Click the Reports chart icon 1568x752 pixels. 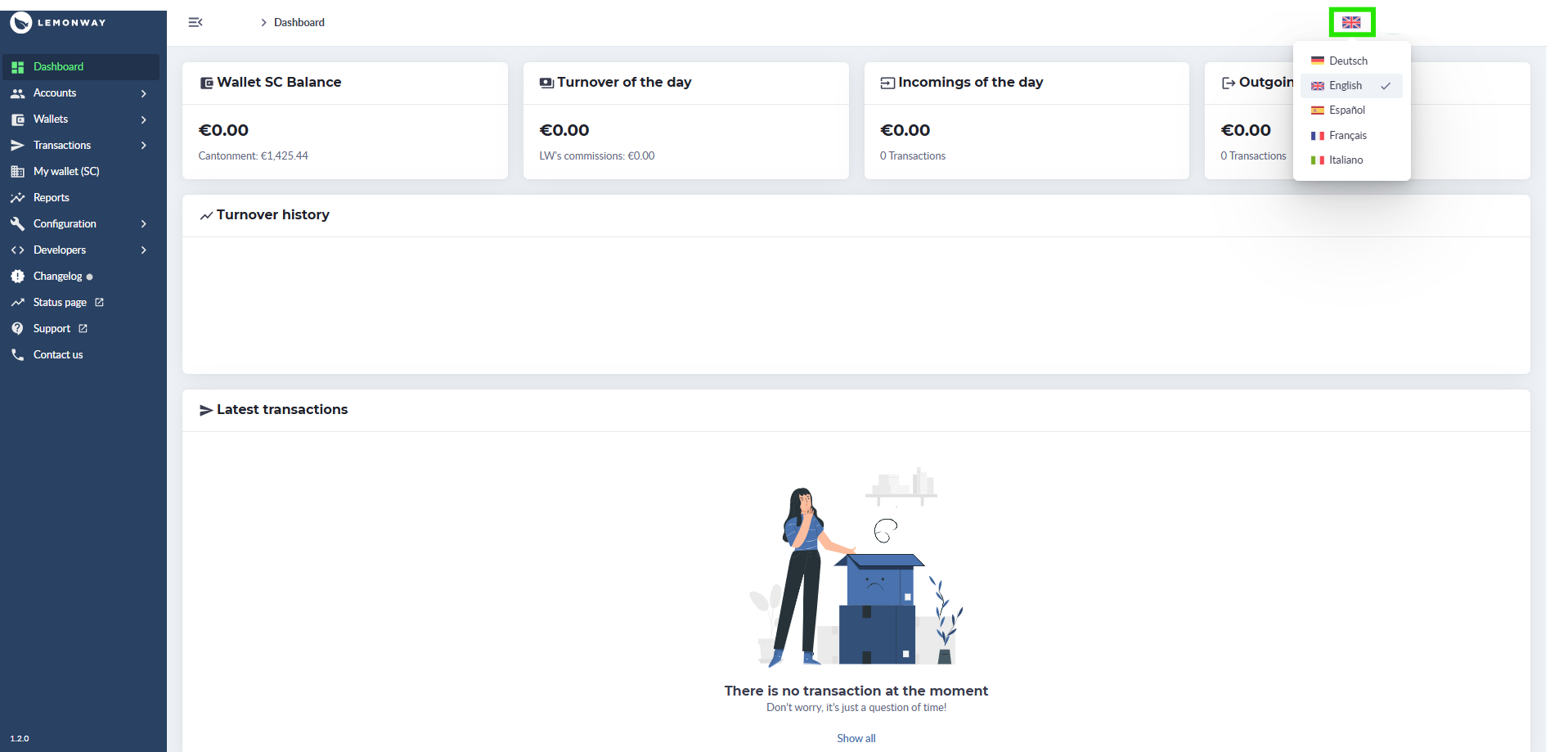(x=17, y=198)
